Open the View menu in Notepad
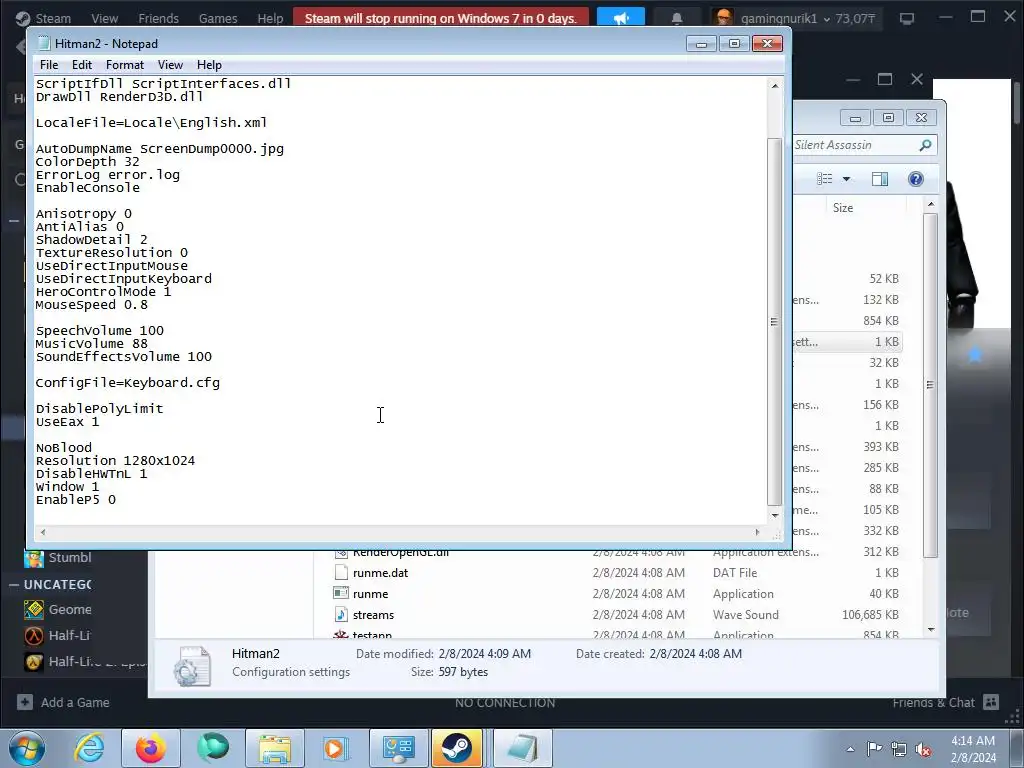 click(170, 65)
